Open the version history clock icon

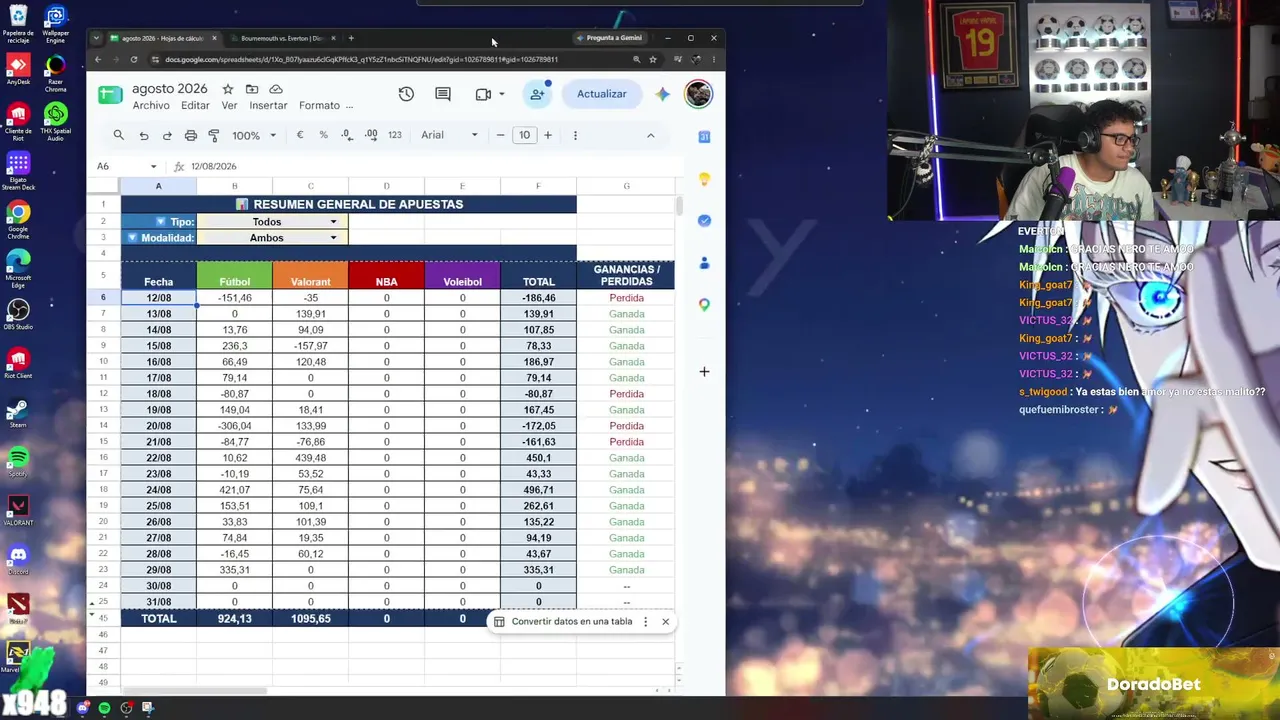click(x=406, y=94)
